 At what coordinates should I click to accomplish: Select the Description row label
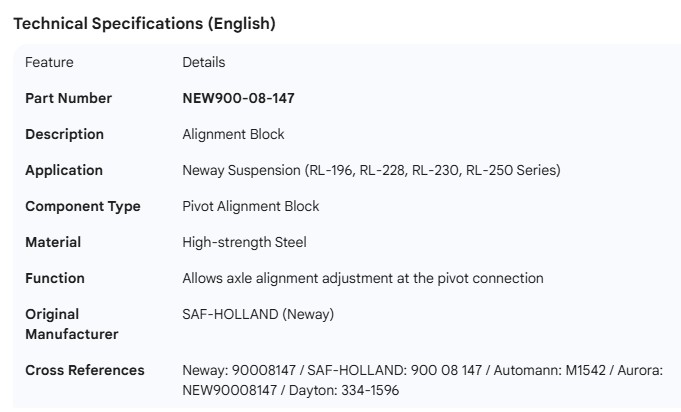pyautogui.click(x=64, y=134)
